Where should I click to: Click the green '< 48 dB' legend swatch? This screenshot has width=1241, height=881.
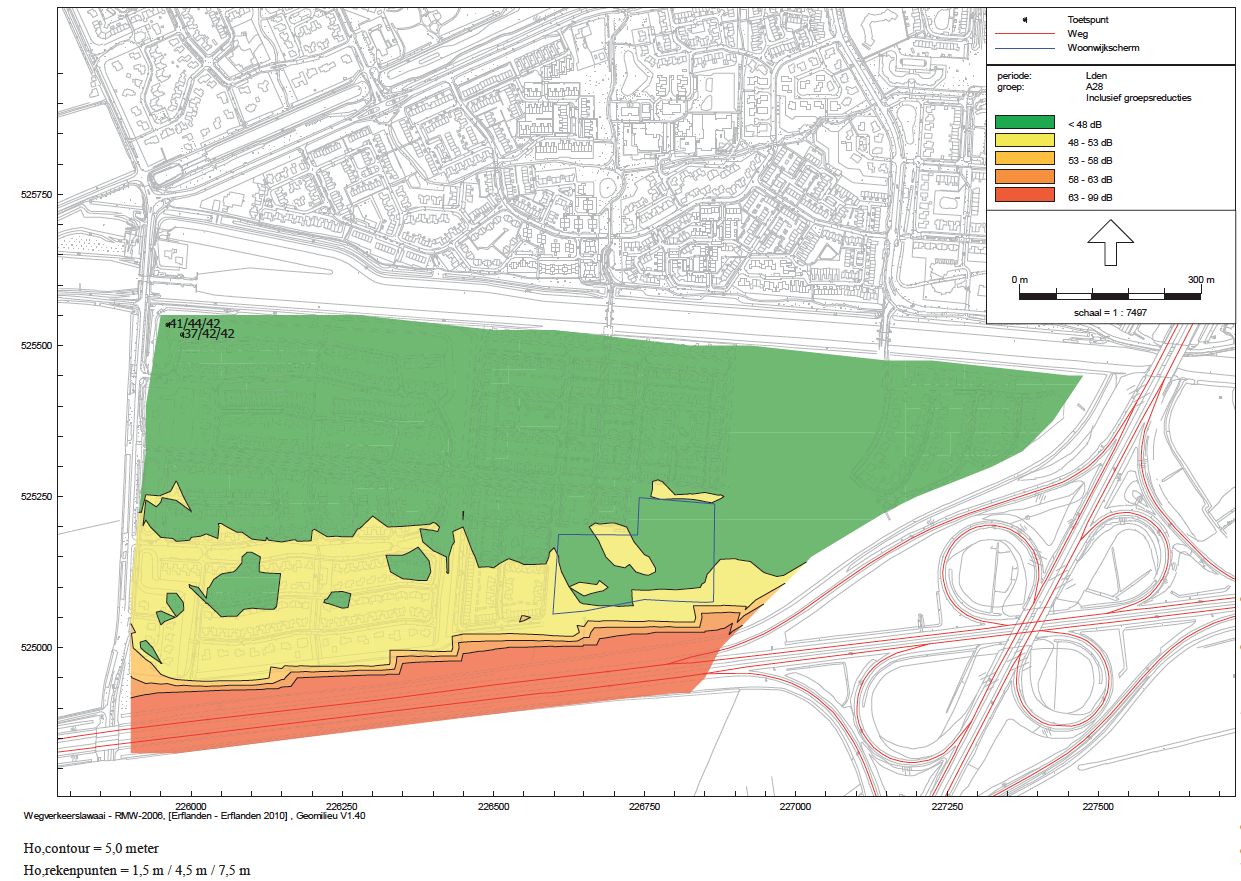point(1025,121)
